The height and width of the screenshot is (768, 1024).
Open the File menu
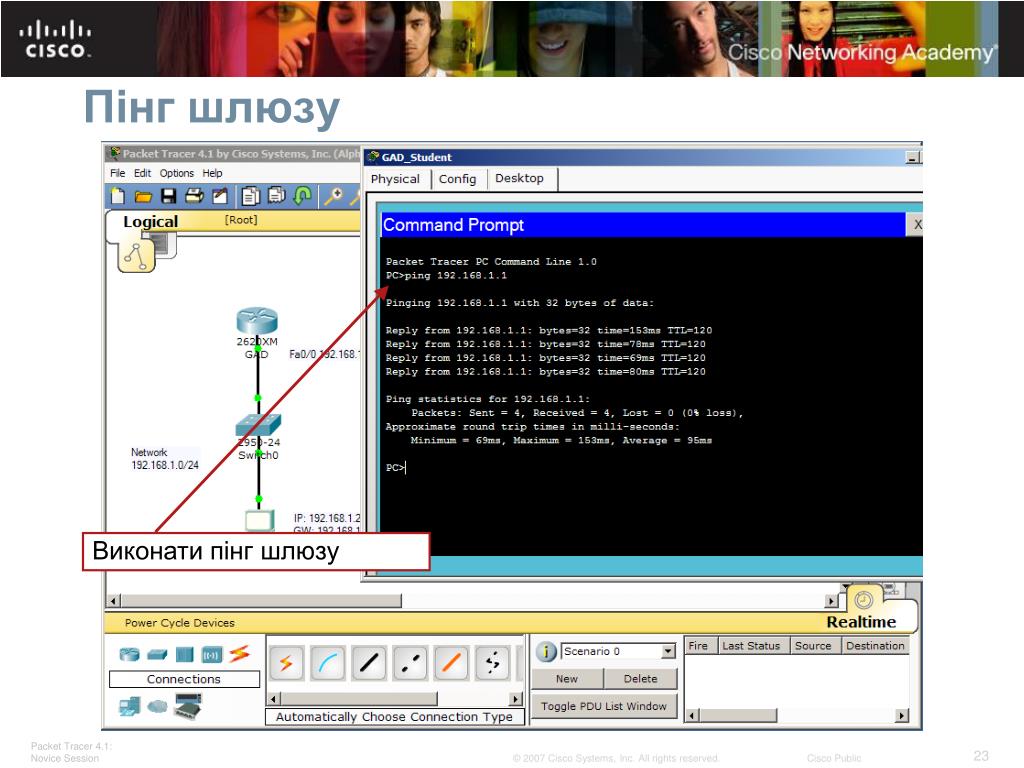pyautogui.click(x=117, y=173)
